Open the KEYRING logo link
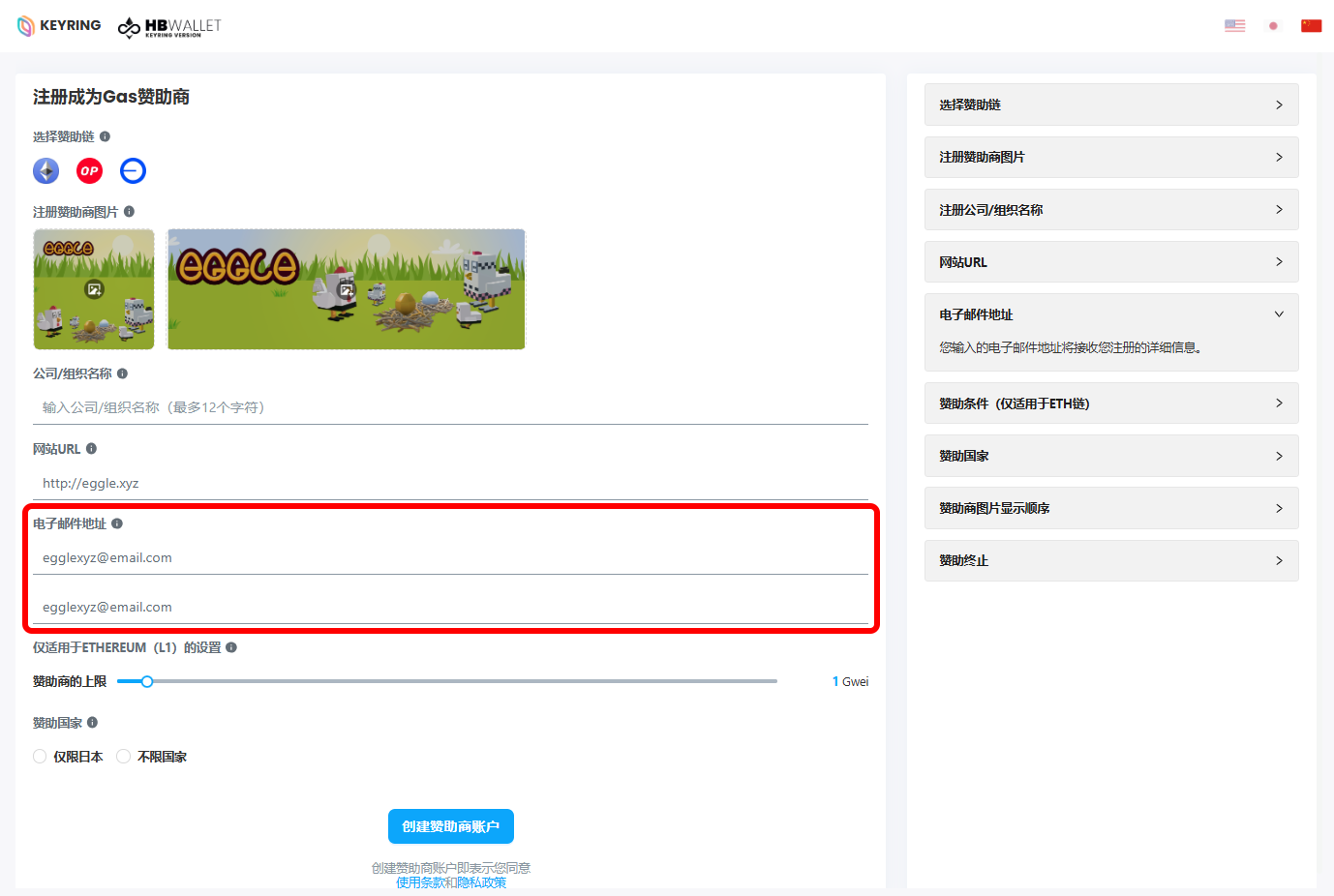The height and width of the screenshot is (896, 1334). click(x=59, y=26)
